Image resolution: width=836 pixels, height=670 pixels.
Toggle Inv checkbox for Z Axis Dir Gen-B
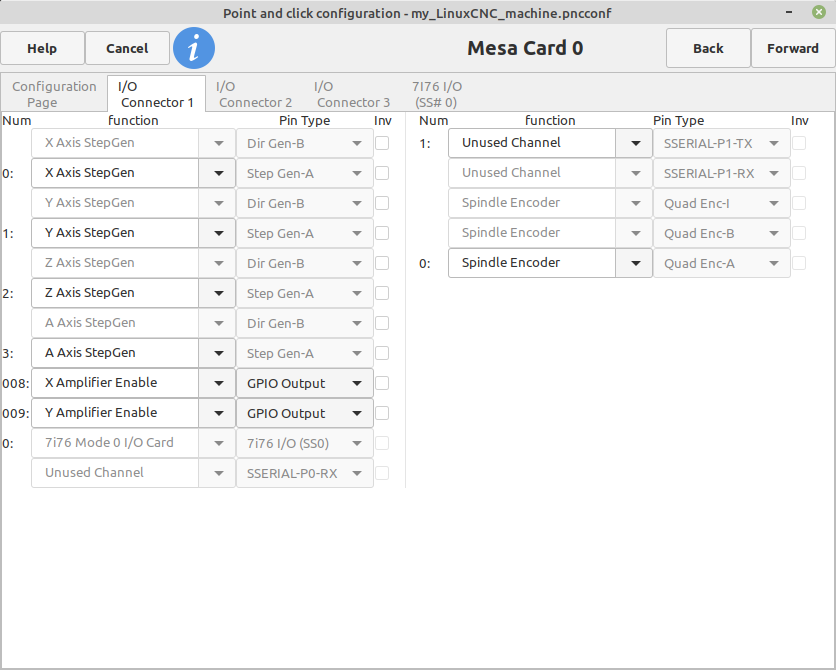[x=382, y=263]
